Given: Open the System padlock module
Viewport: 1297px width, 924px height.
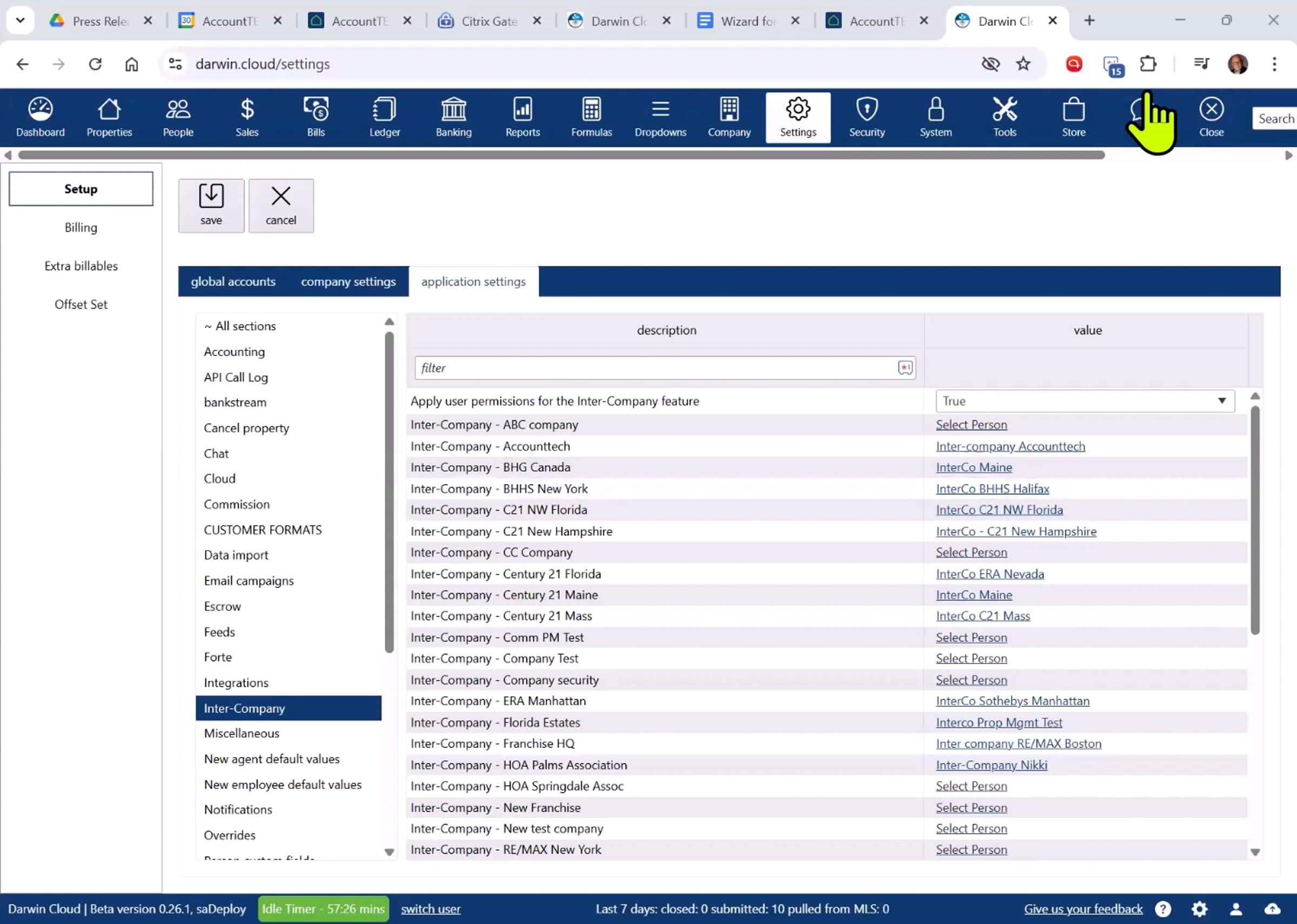Looking at the screenshot, I should [x=936, y=118].
